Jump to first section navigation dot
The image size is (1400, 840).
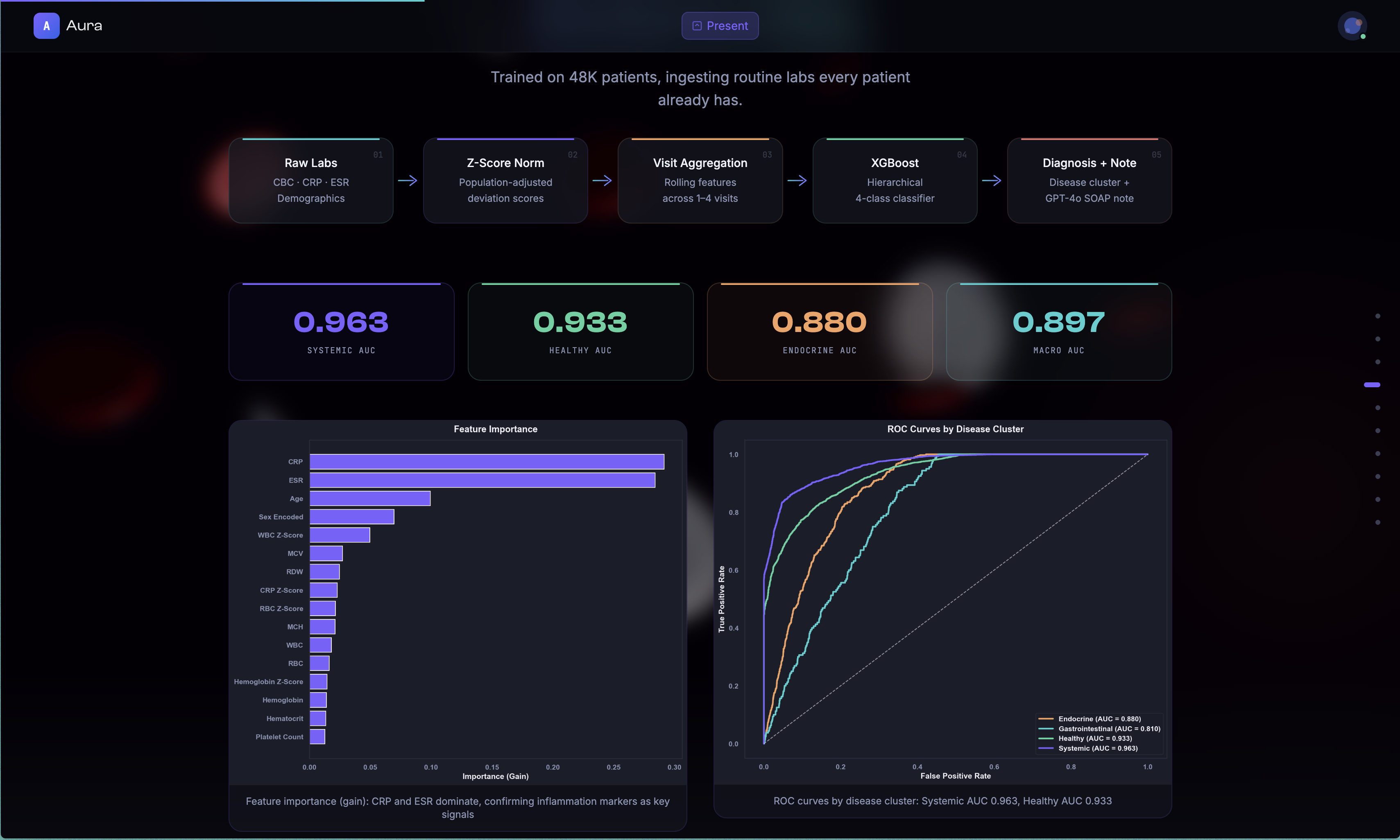[1377, 316]
